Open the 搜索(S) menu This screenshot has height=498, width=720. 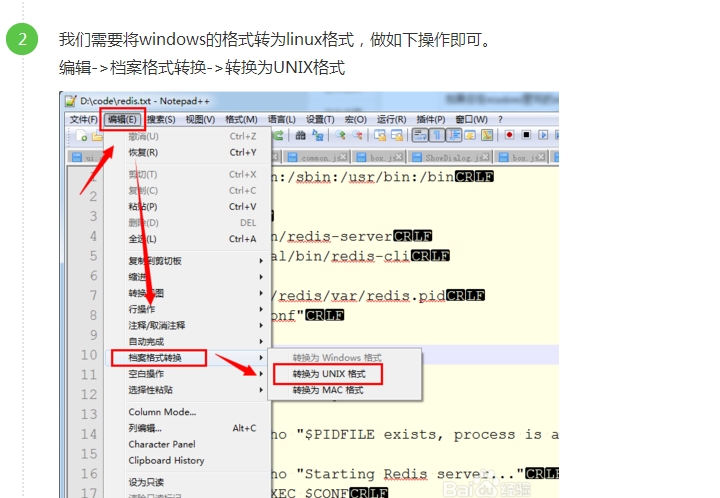pyautogui.click(x=161, y=119)
